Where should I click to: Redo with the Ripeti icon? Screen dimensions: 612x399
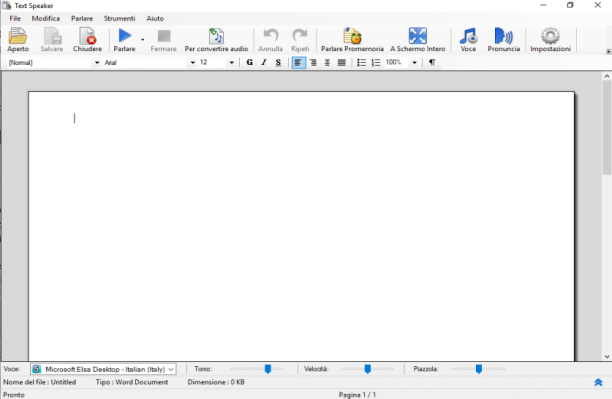coord(300,39)
